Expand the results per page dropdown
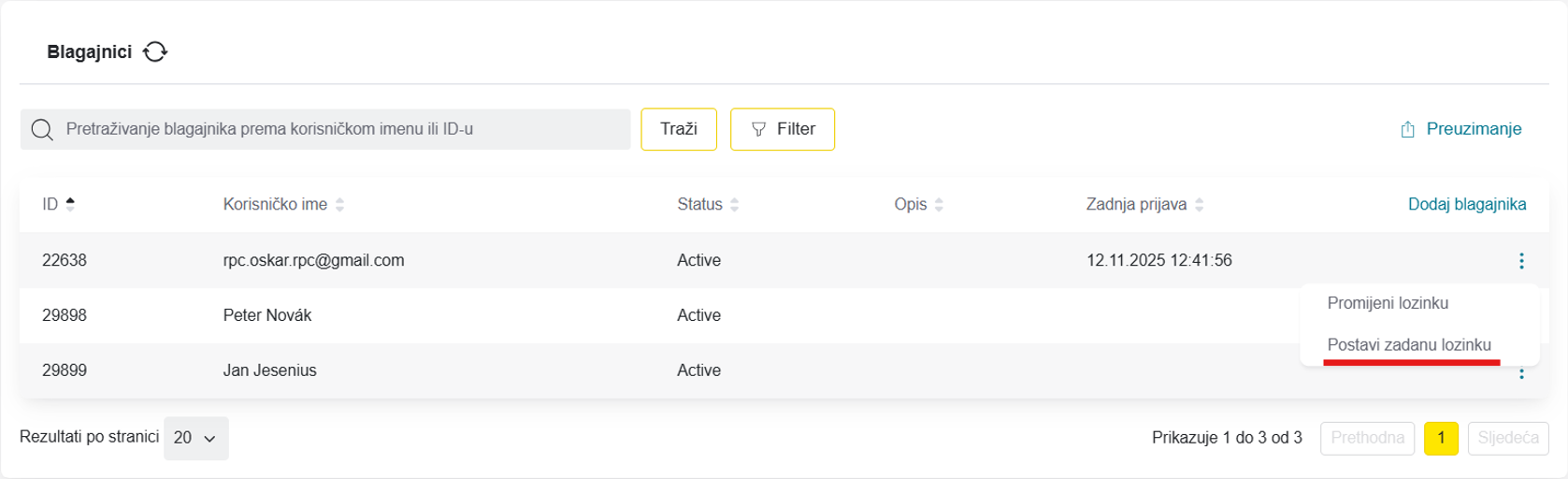Screen dimensions: 1568x479 (x=195, y=438)
